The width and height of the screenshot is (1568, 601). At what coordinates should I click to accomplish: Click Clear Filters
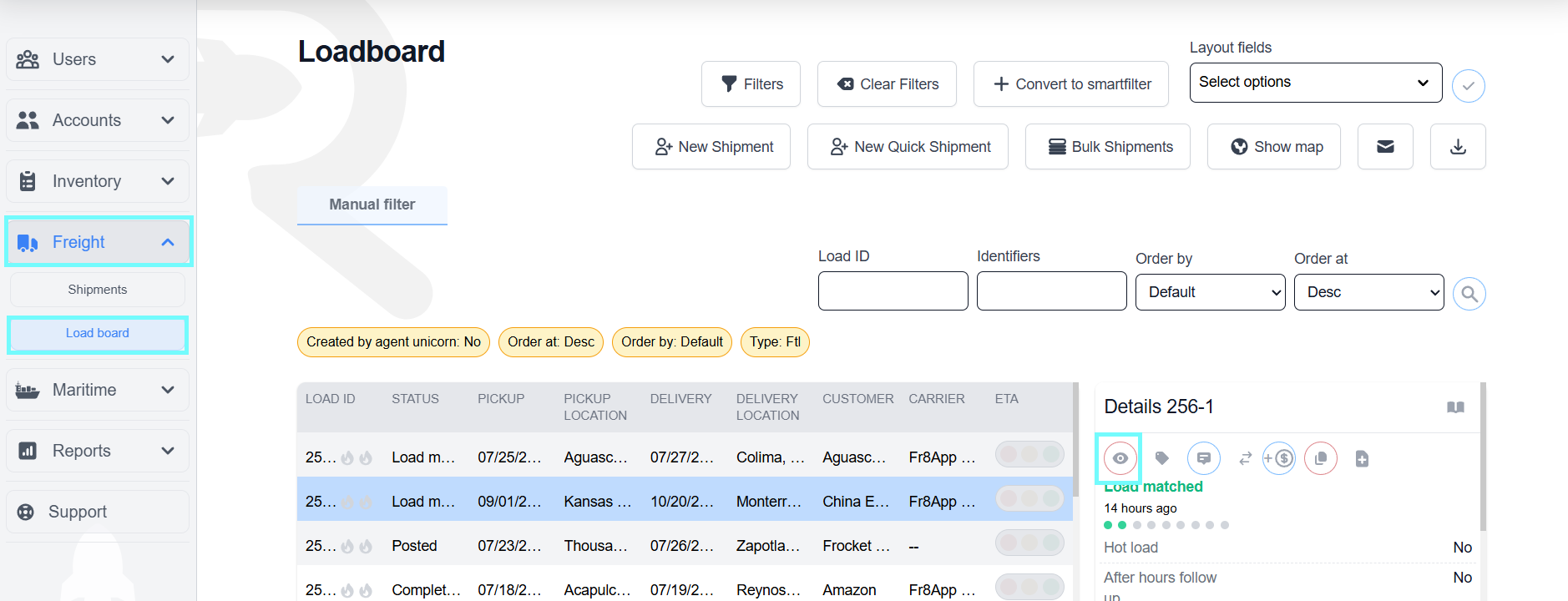point(887,84)
